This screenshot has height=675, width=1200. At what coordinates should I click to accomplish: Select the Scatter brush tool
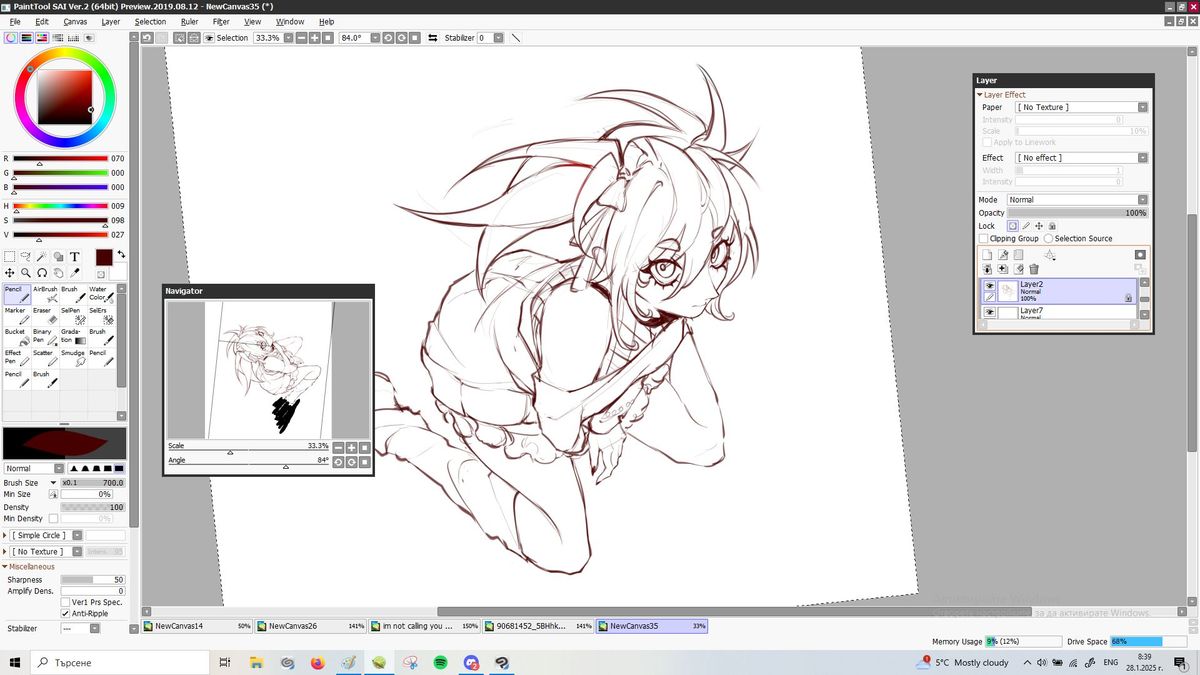[x=45, y=358]
